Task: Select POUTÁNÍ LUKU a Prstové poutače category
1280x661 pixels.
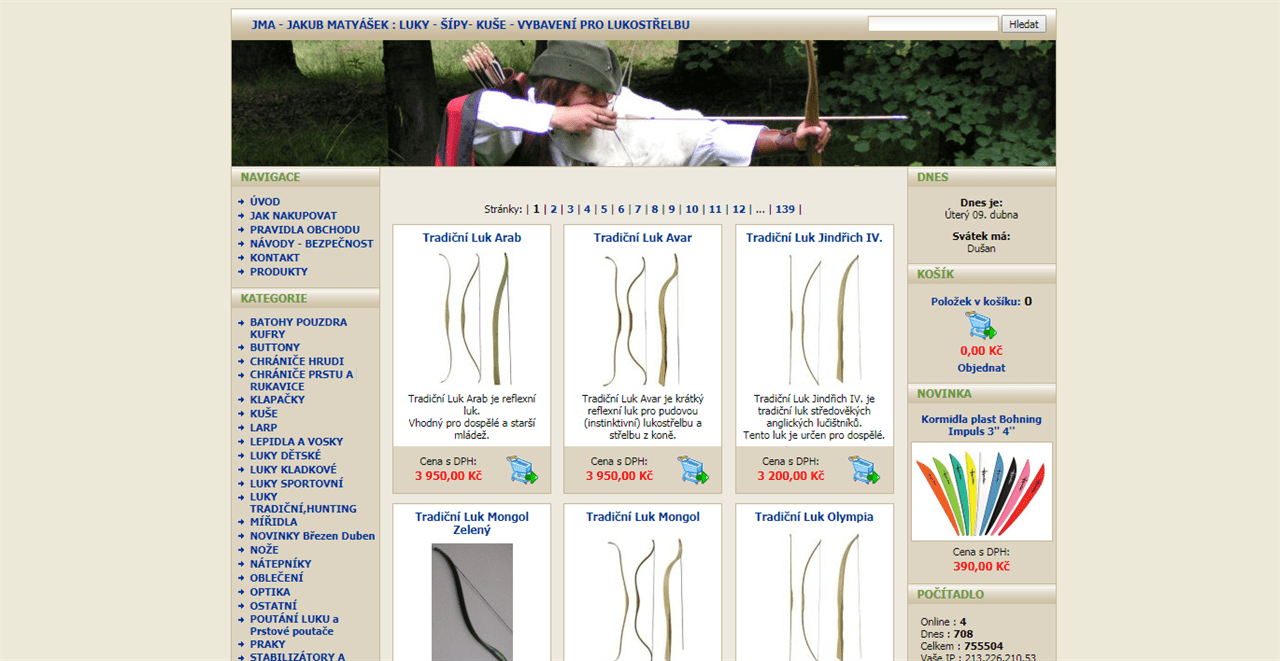Action: 294,625
